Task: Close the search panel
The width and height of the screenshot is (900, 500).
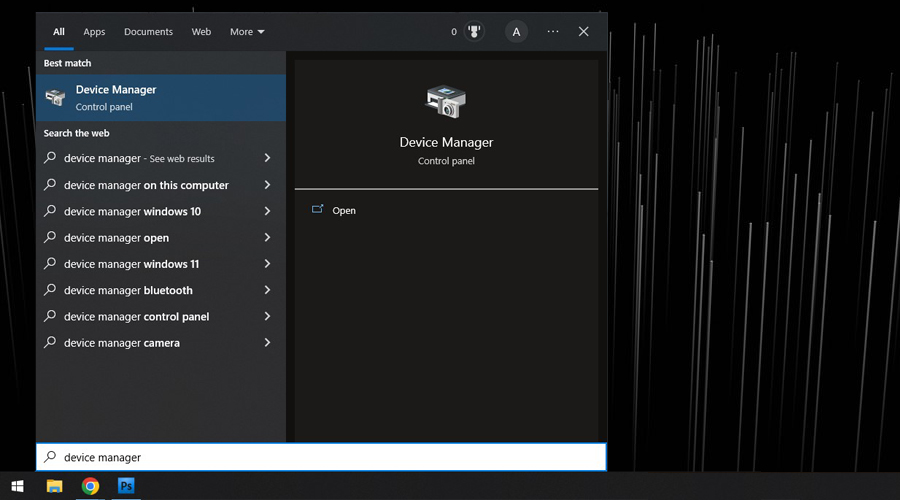Action: coord(583,32)
